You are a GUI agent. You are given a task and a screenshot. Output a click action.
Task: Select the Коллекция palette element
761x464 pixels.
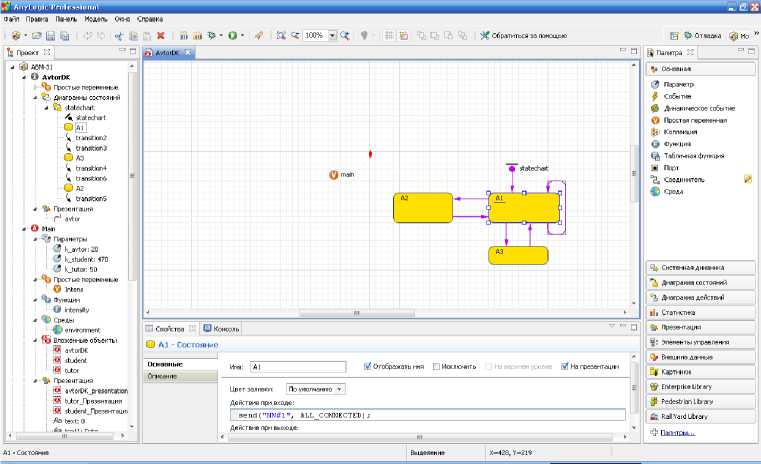click(x=679, y=131)
